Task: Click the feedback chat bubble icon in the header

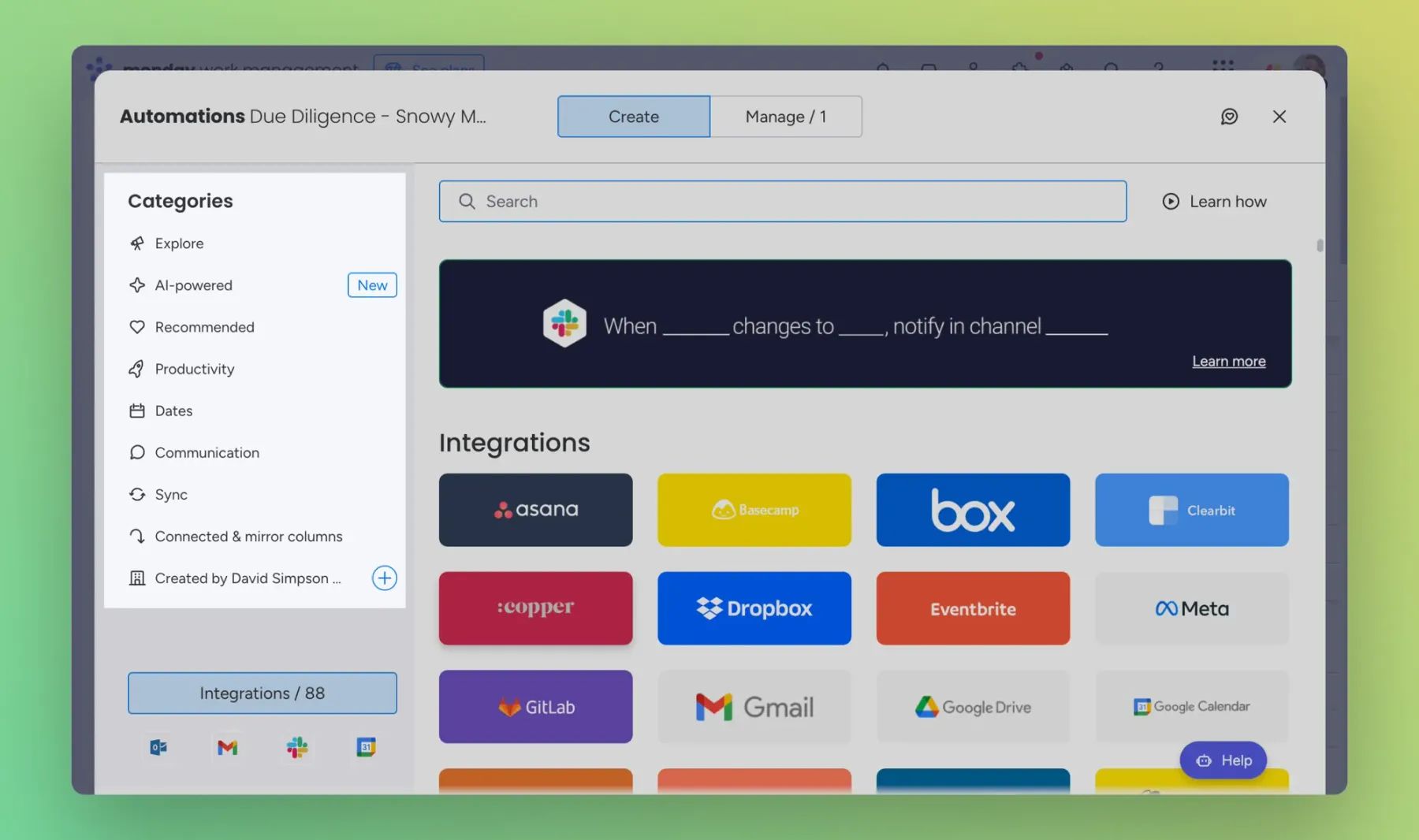Action: coord(1230,116)
